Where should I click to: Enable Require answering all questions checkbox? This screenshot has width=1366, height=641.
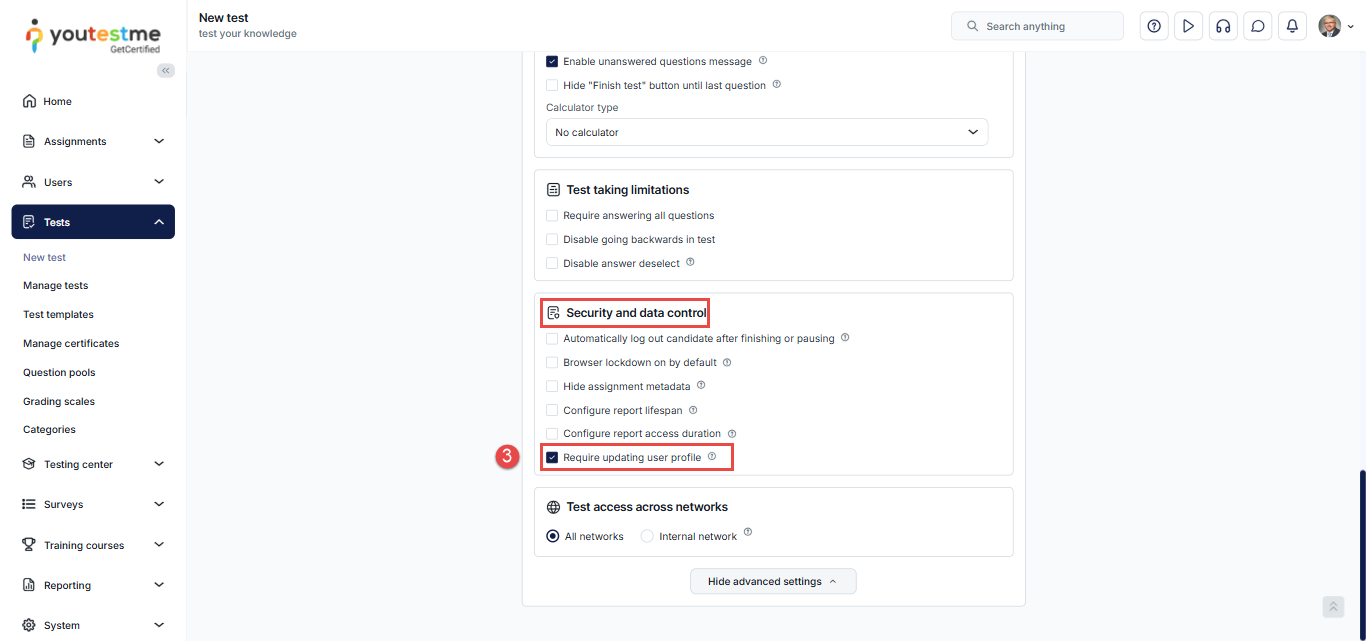pos(552,215)
